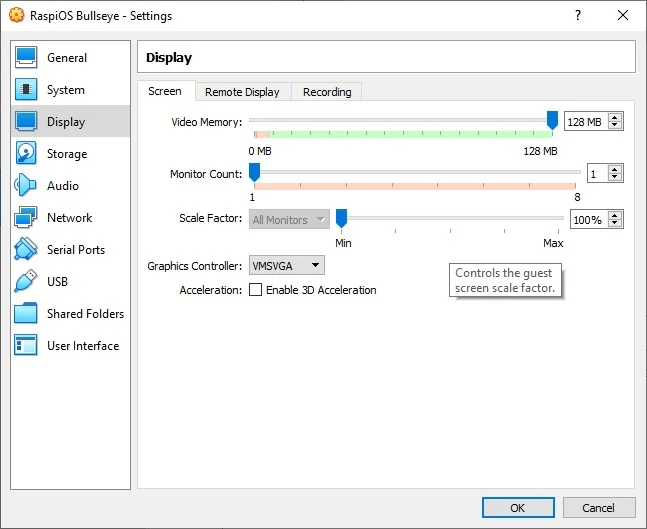The height and width of the screenshot is (529, 647).
Task: Discard changes with the Cancel button
Action: point(598,508)
